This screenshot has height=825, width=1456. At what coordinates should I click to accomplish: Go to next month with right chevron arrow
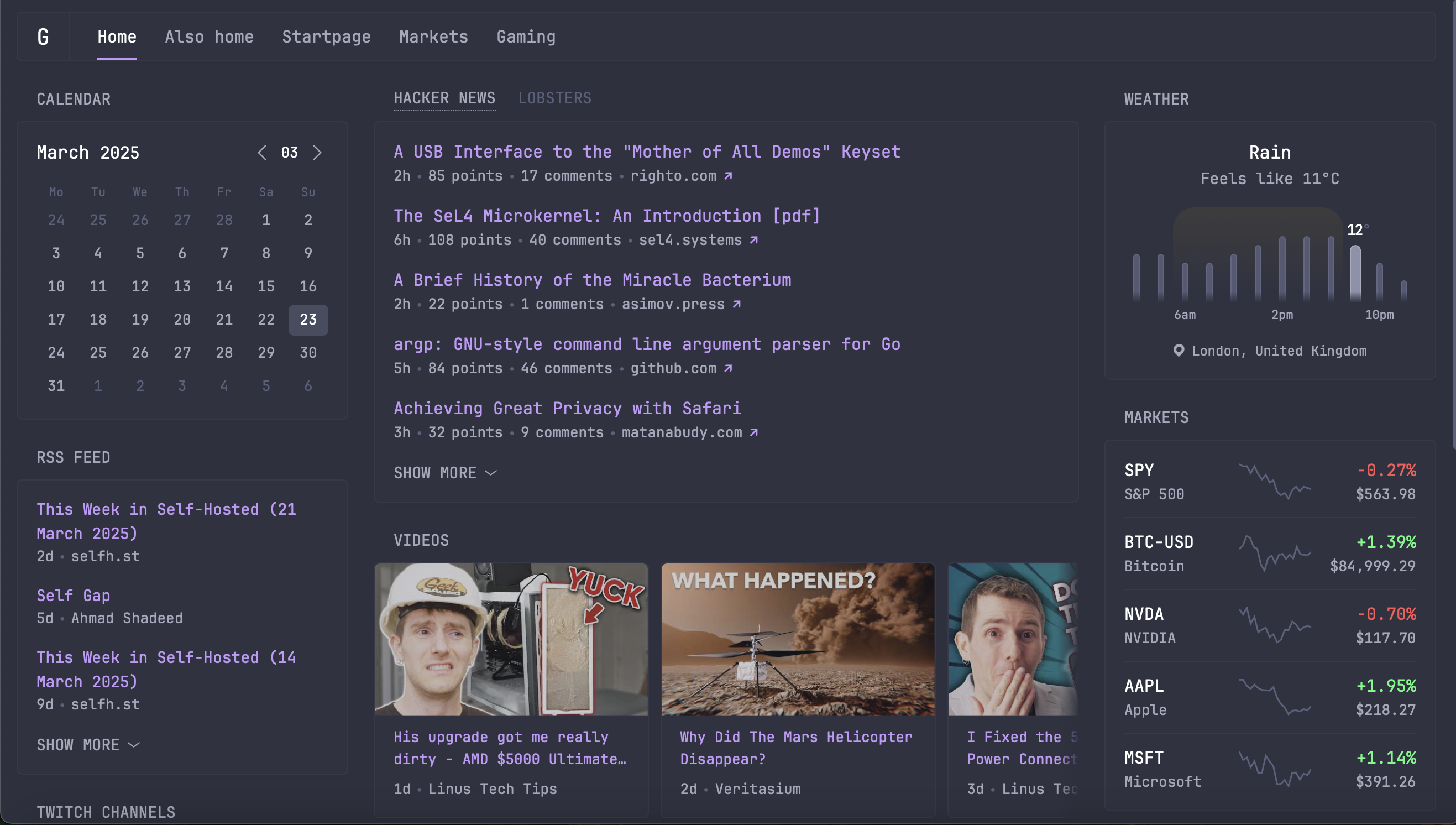tap(318, 152)
